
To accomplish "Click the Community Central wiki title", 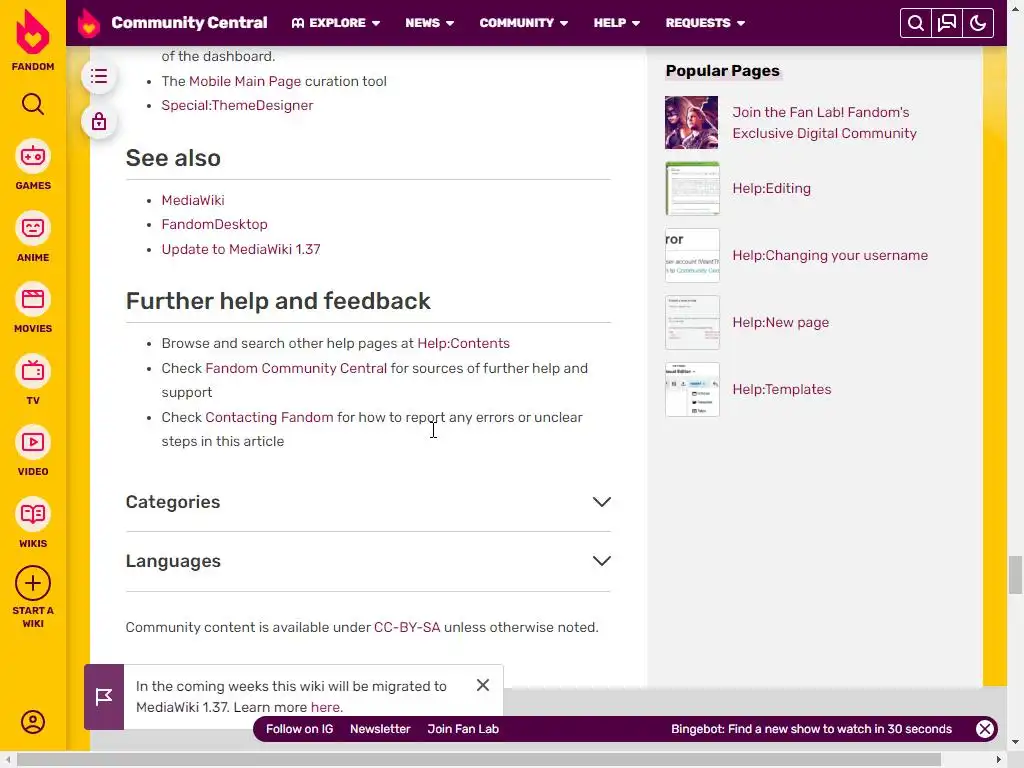I will (189, 23).
